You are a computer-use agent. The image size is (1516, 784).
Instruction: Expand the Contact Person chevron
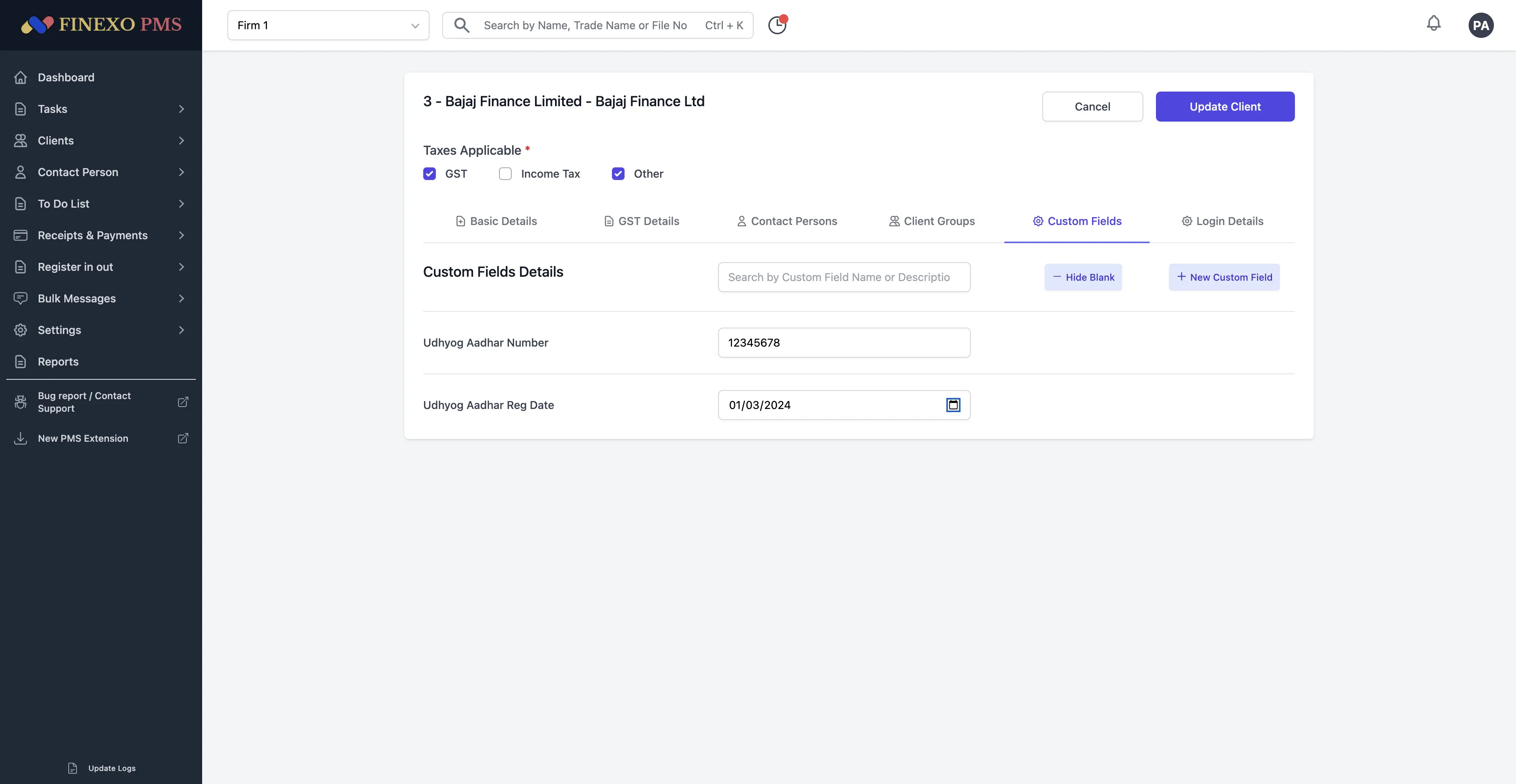(x=181, y=172)
